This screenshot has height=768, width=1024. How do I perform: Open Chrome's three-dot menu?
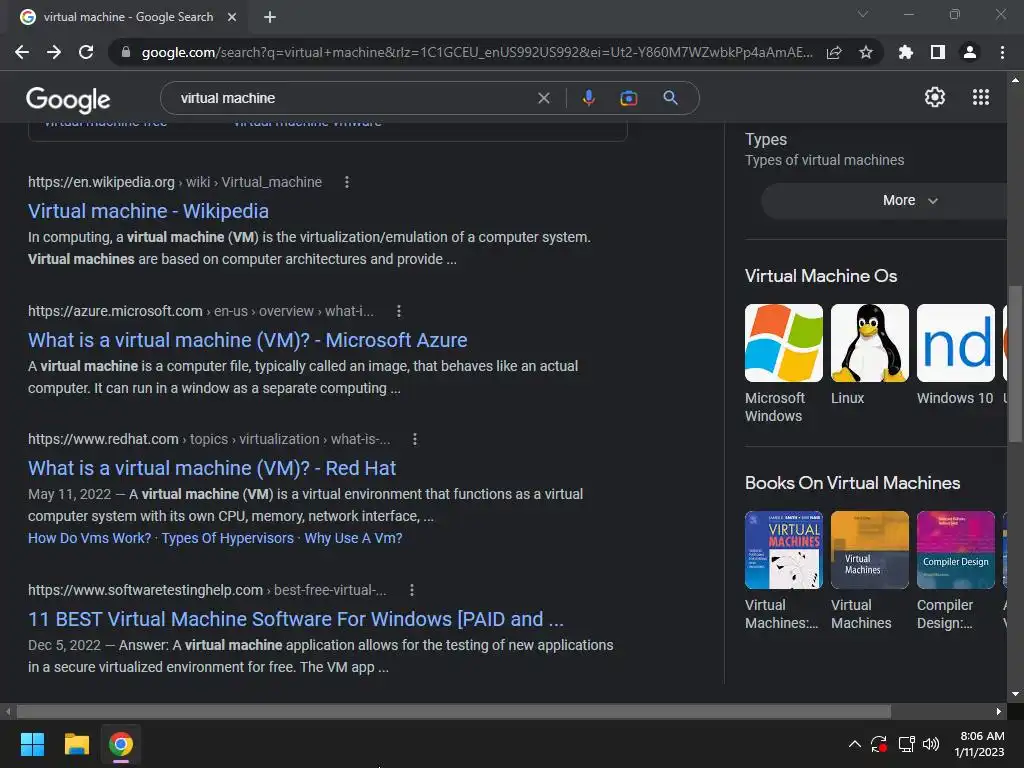click(x=1002, y=52)
